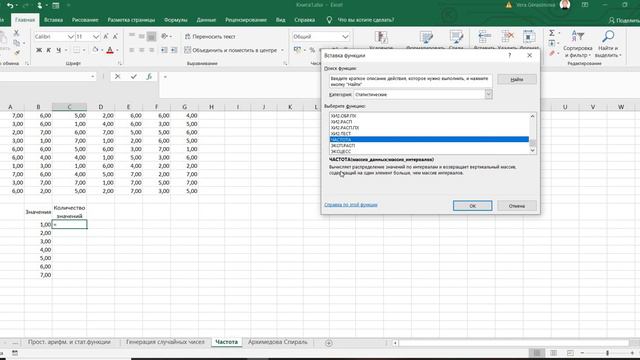Click the question mark help button in the dialog

tap(509, 55)
